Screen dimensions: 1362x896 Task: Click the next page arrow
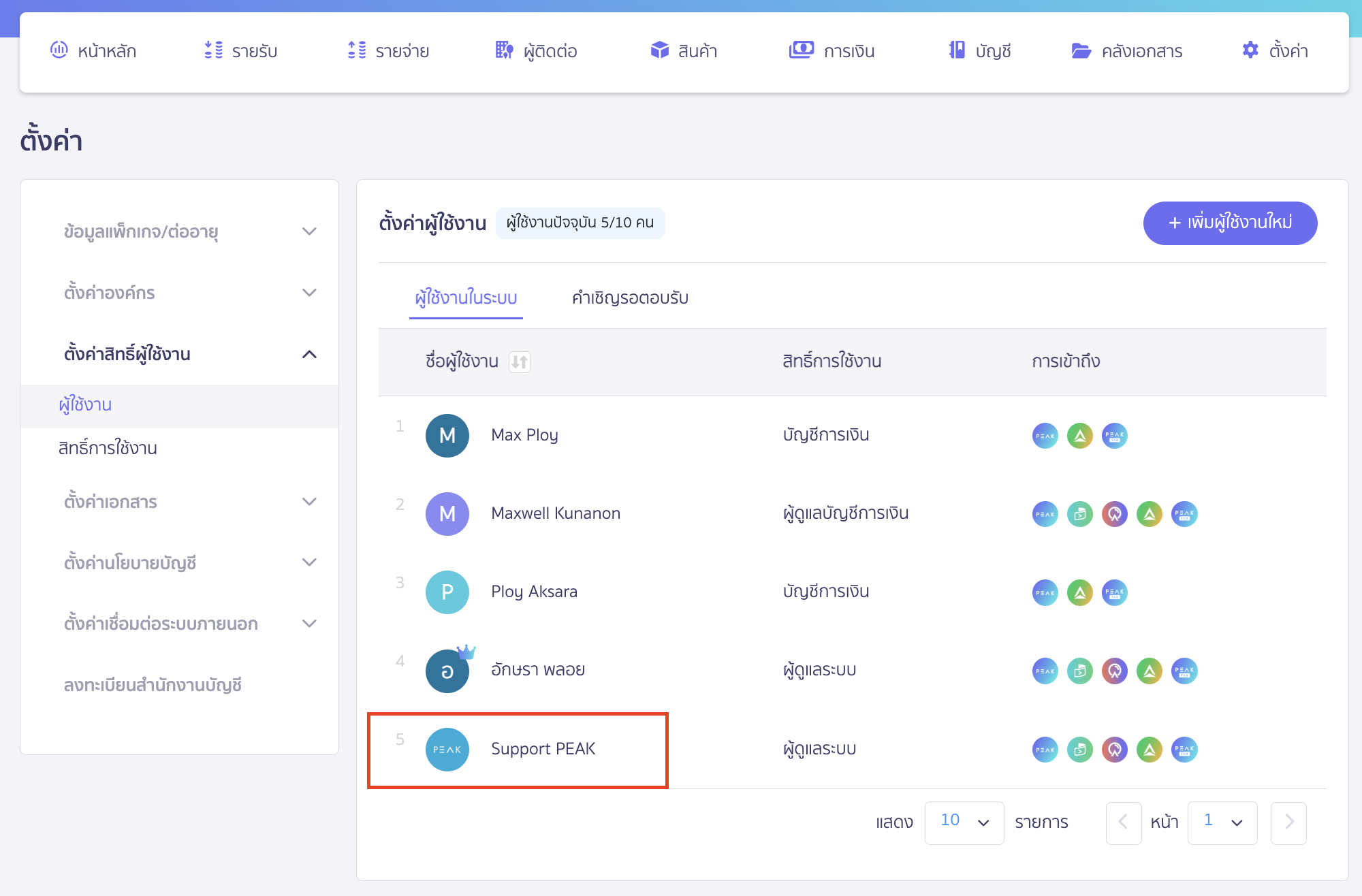[1288, 822]
